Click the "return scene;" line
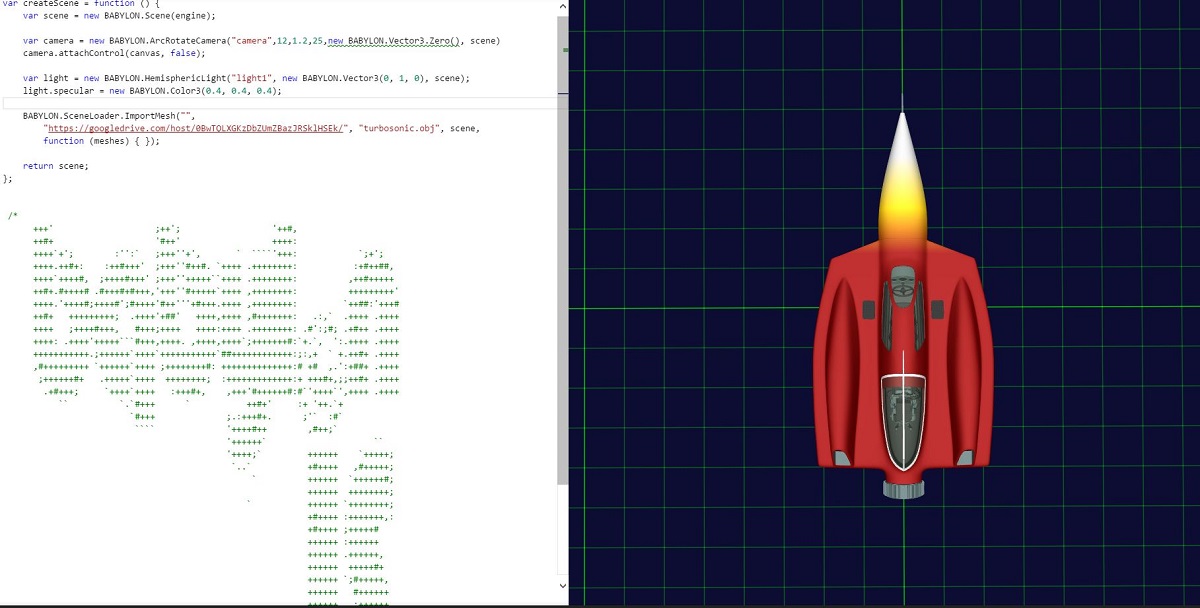1200x608 pixels. (56, 166)
